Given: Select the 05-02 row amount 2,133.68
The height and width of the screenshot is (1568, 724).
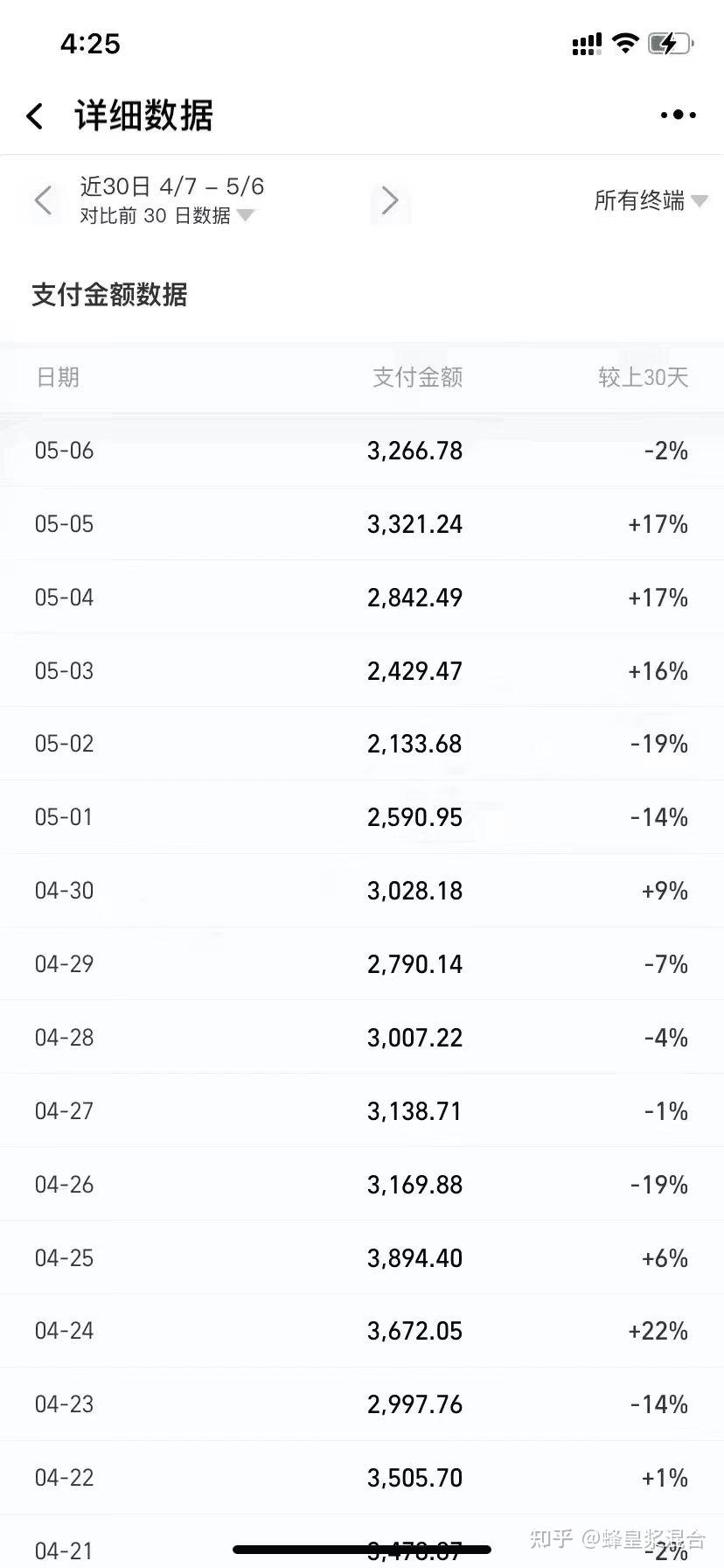Looking at the screenshot, I should [414, 744].
